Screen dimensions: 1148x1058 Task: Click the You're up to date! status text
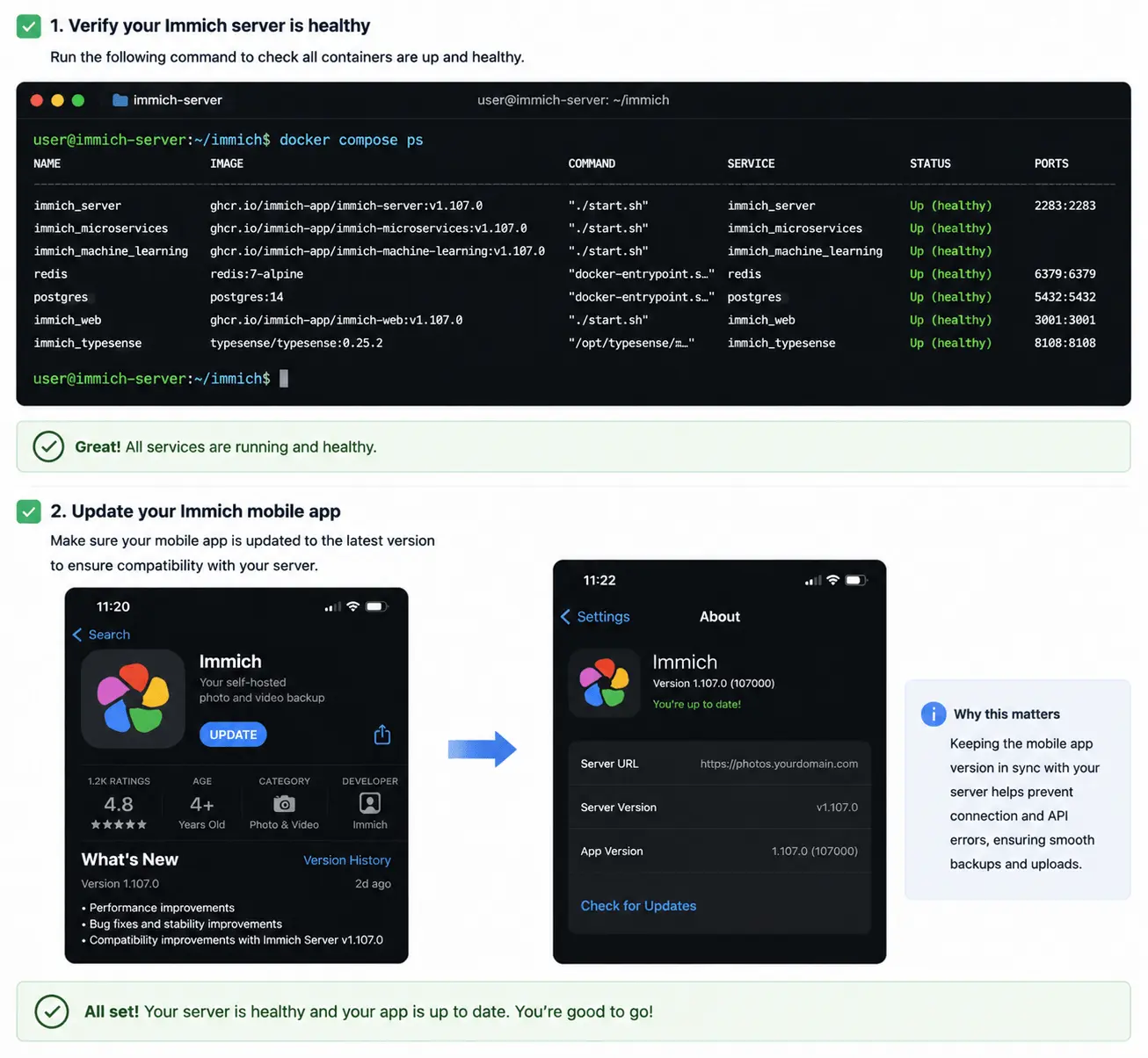pyautogui.click(x=696, y=704)
